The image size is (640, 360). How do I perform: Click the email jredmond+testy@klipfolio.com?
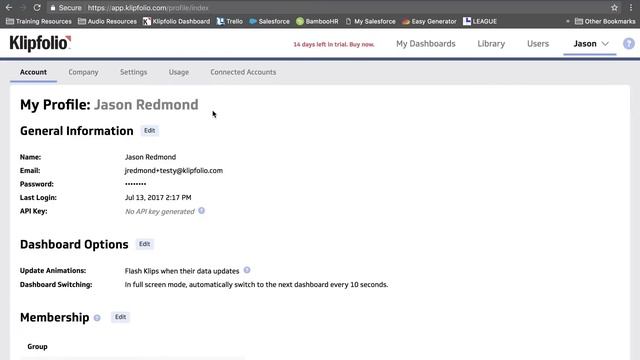pos(174,171)
